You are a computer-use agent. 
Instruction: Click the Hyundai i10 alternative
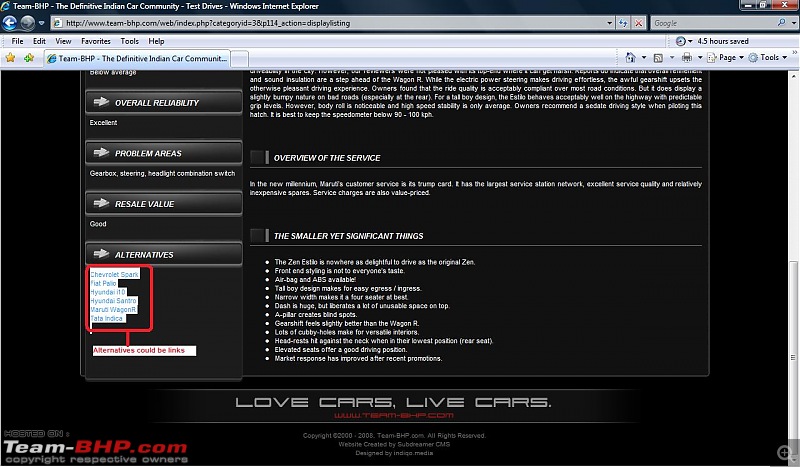coord(108,292)
